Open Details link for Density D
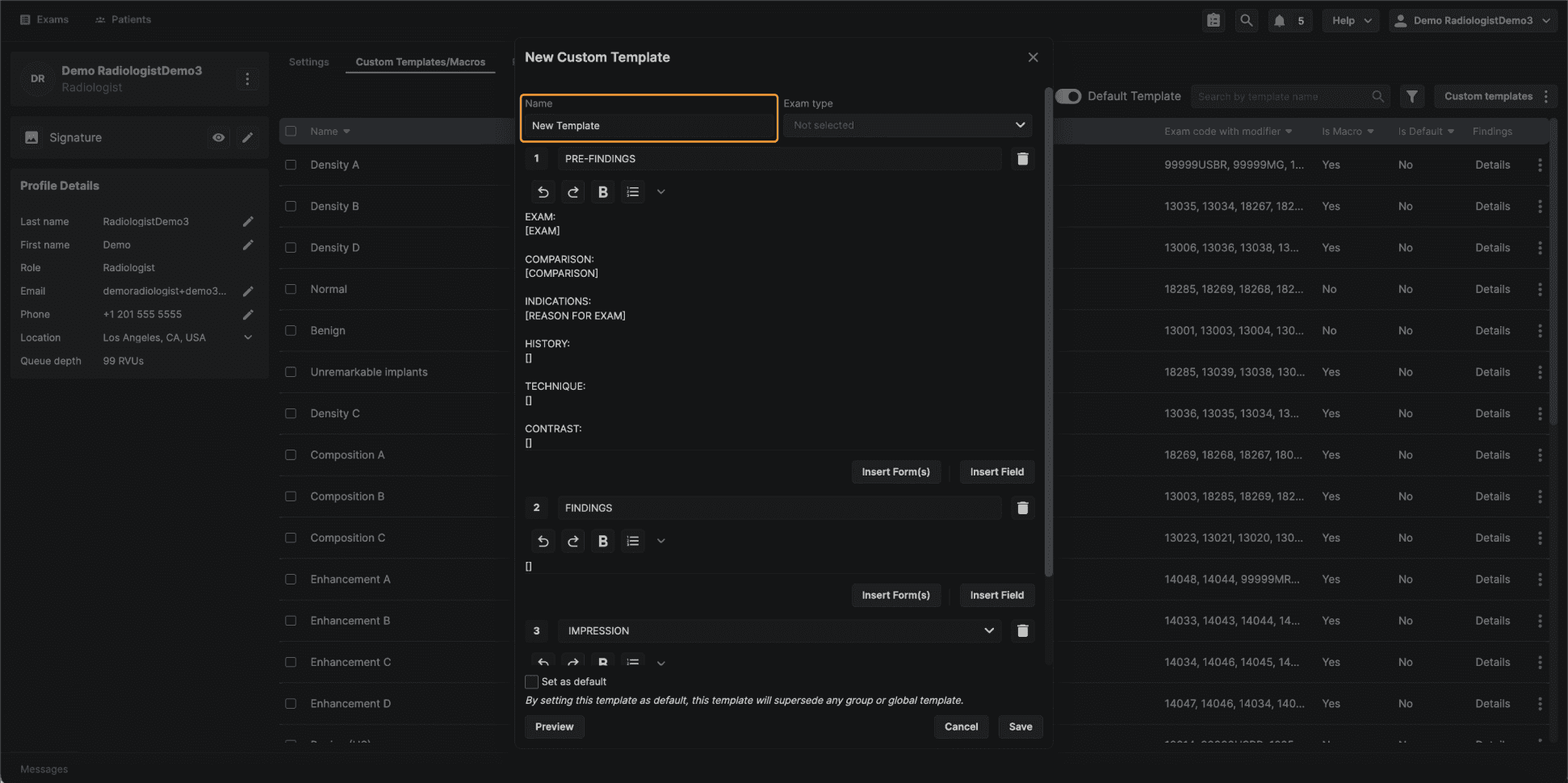 (x=1492, y=248)
